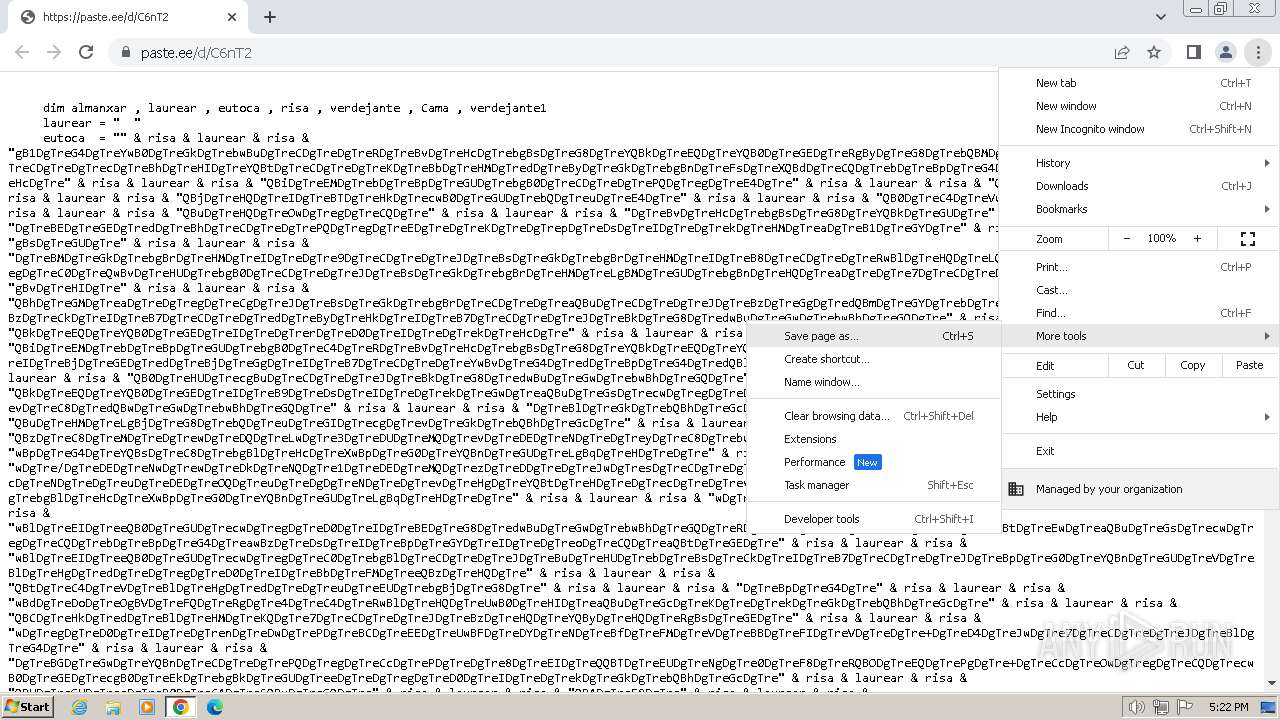The height and width of the screenshot is (720, 1280).
Task: Open Chrome Settings
Action: (x=1139, y=394)
